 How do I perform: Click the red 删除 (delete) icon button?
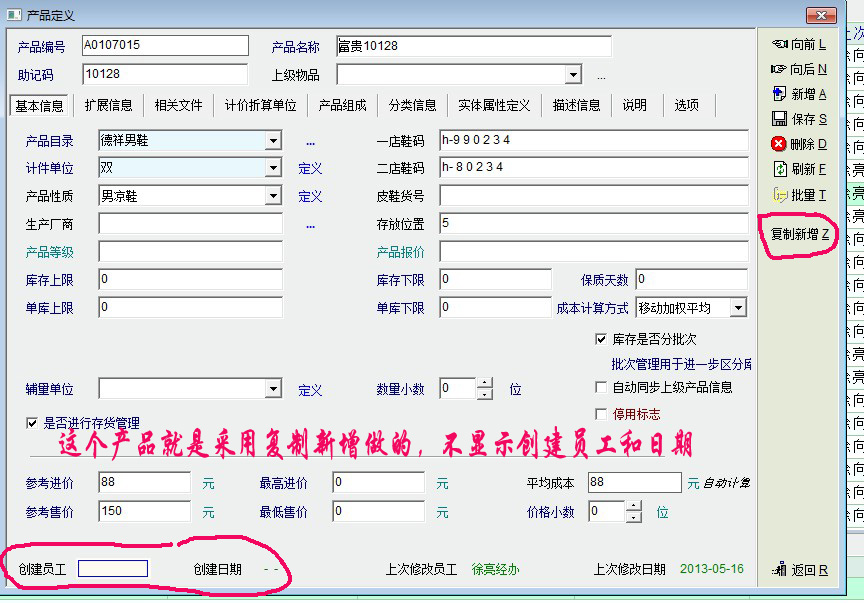tap(799, 144)
